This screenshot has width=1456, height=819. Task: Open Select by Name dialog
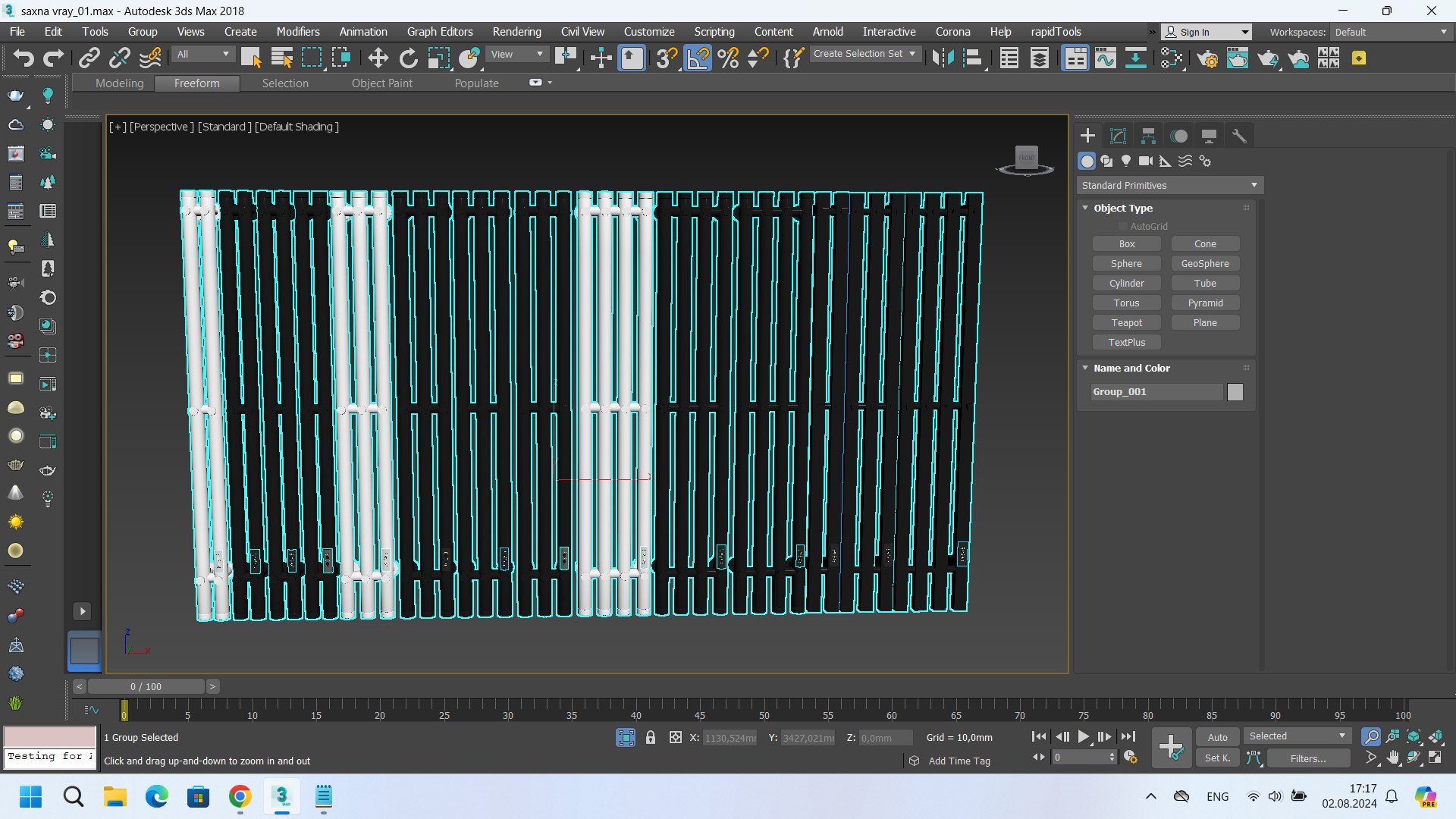tap(282, 58)
